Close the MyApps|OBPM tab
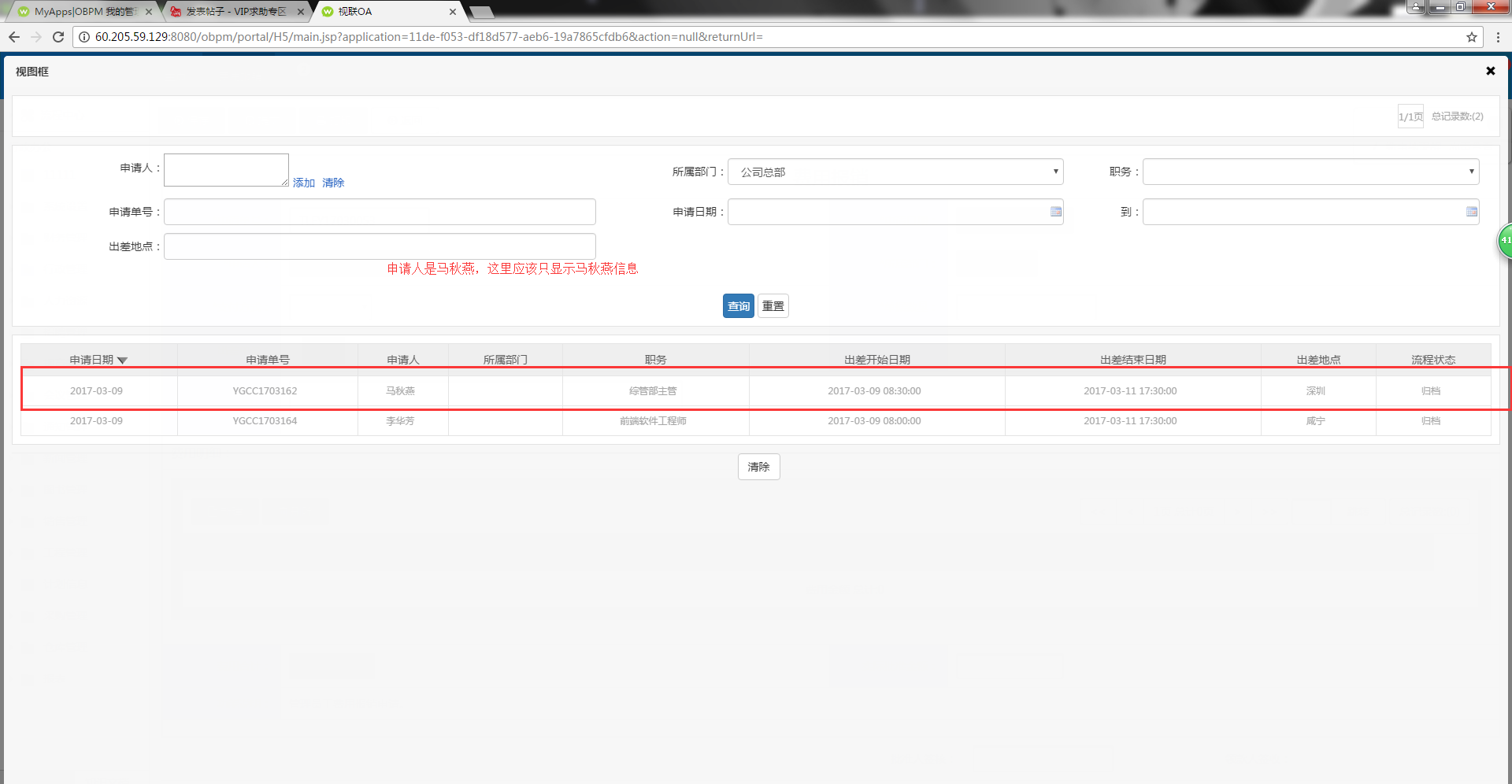 coord(149,12)
